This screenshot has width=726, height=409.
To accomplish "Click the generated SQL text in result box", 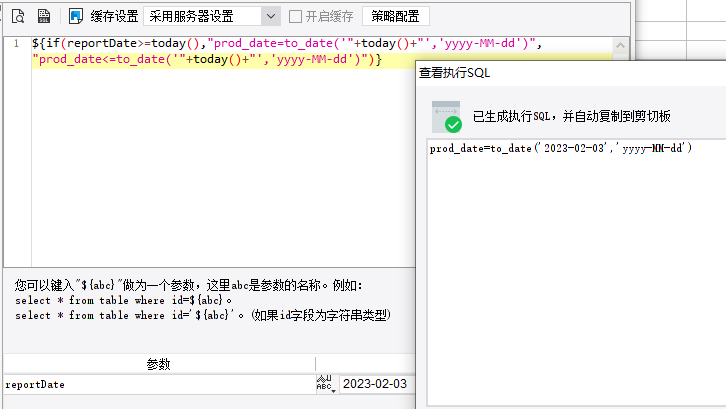I will (561, 148).
